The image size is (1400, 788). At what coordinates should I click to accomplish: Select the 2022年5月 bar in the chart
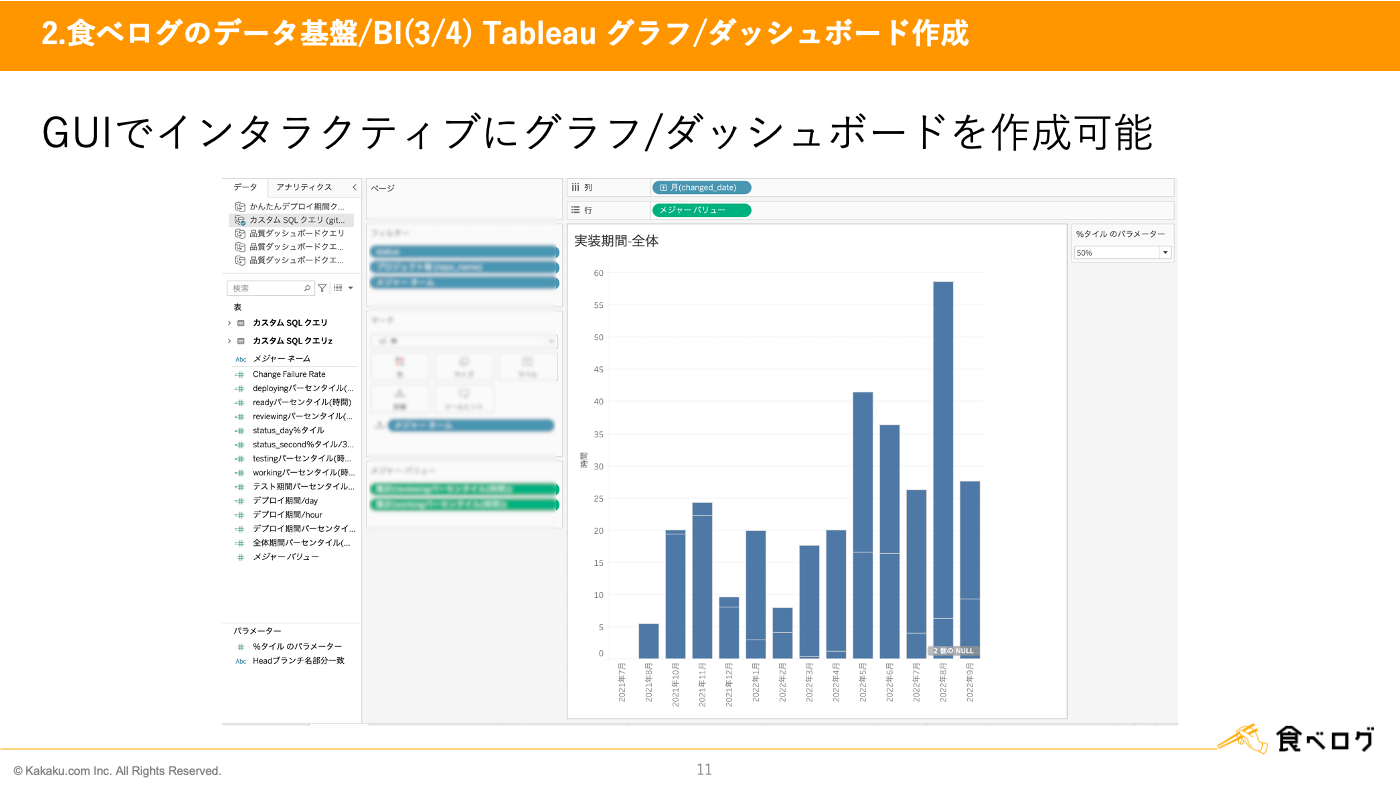pos(863,525)
